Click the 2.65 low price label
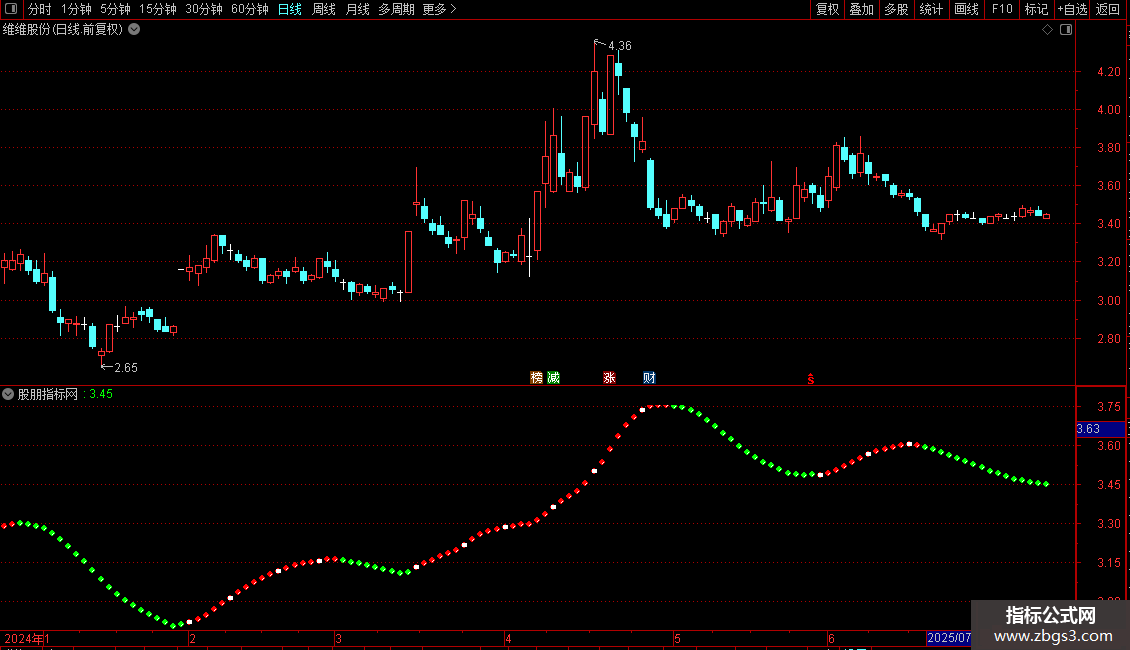Screen dimensions: 1130x650 tap(126, 368)
